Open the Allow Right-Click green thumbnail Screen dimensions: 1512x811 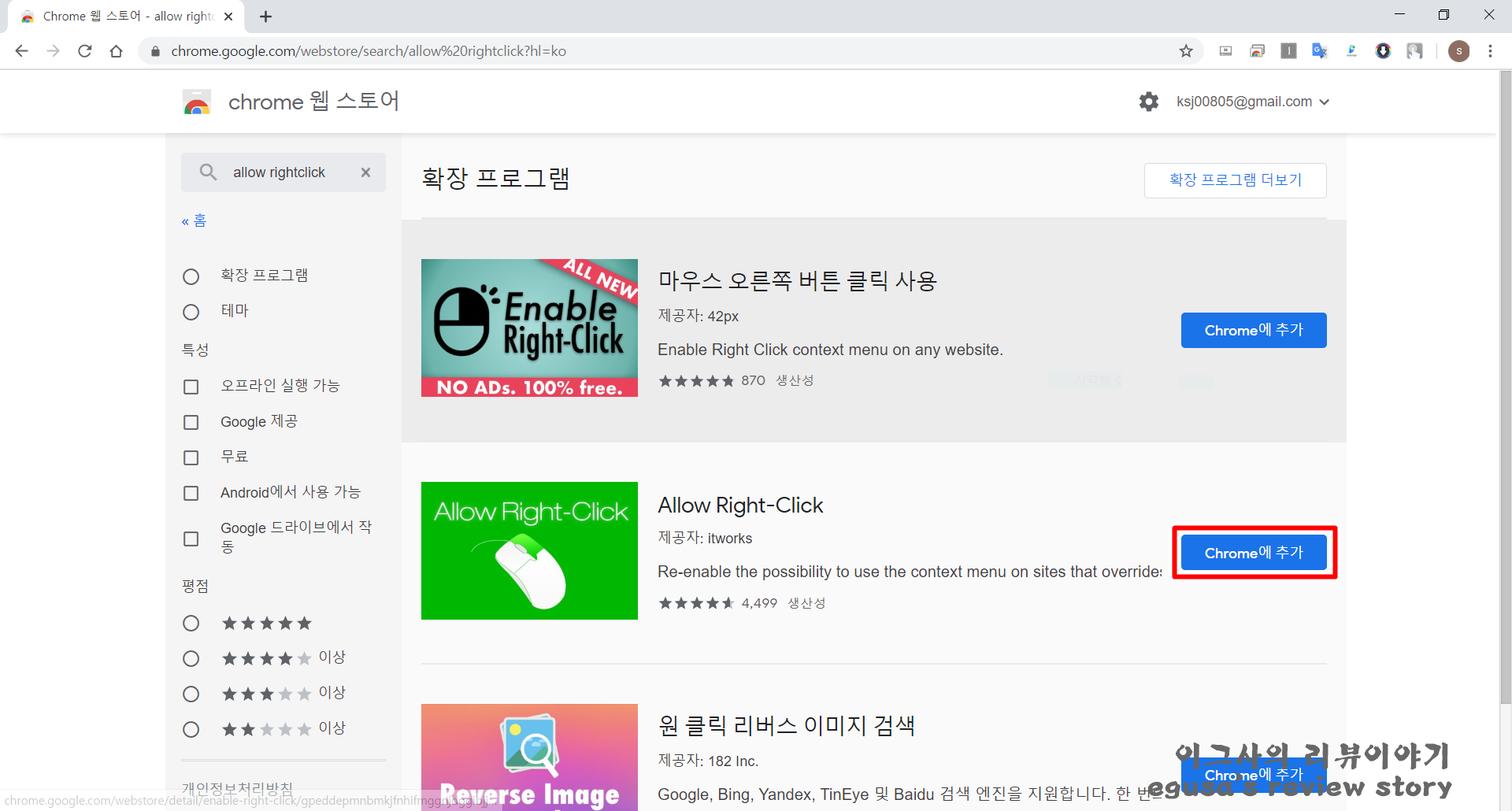[x=529, y=550]
